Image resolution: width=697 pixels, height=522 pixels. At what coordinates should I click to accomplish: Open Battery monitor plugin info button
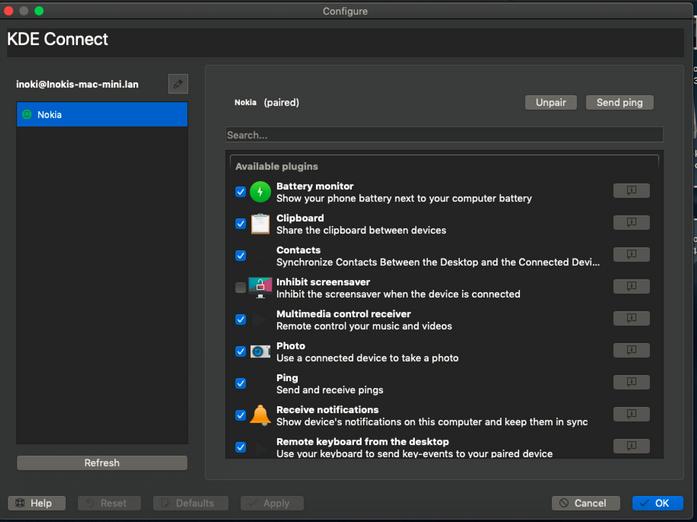coord(631,191)
